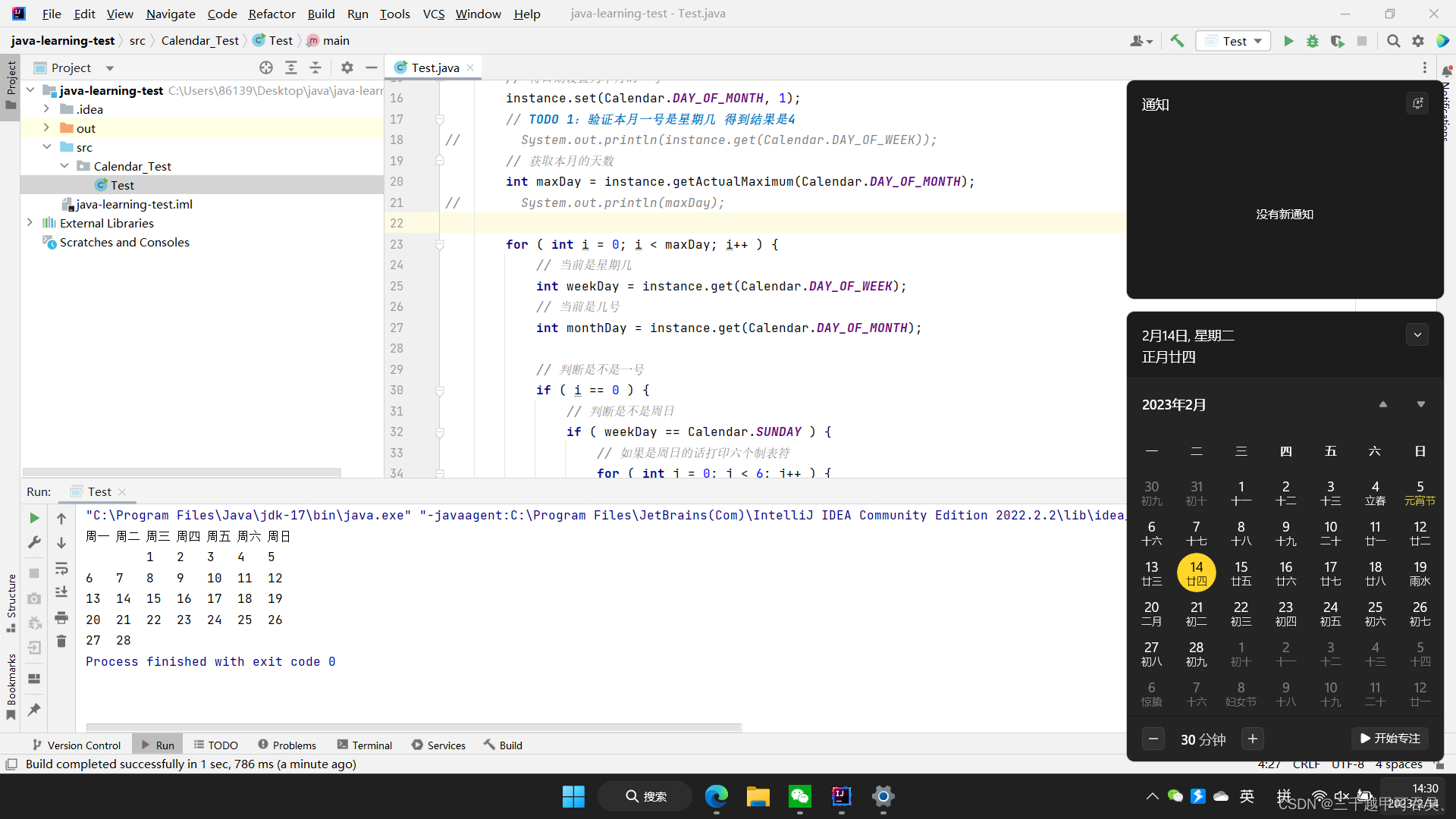Open the Tools menu
Viewport: 1456px width, 819px height.
394,14
